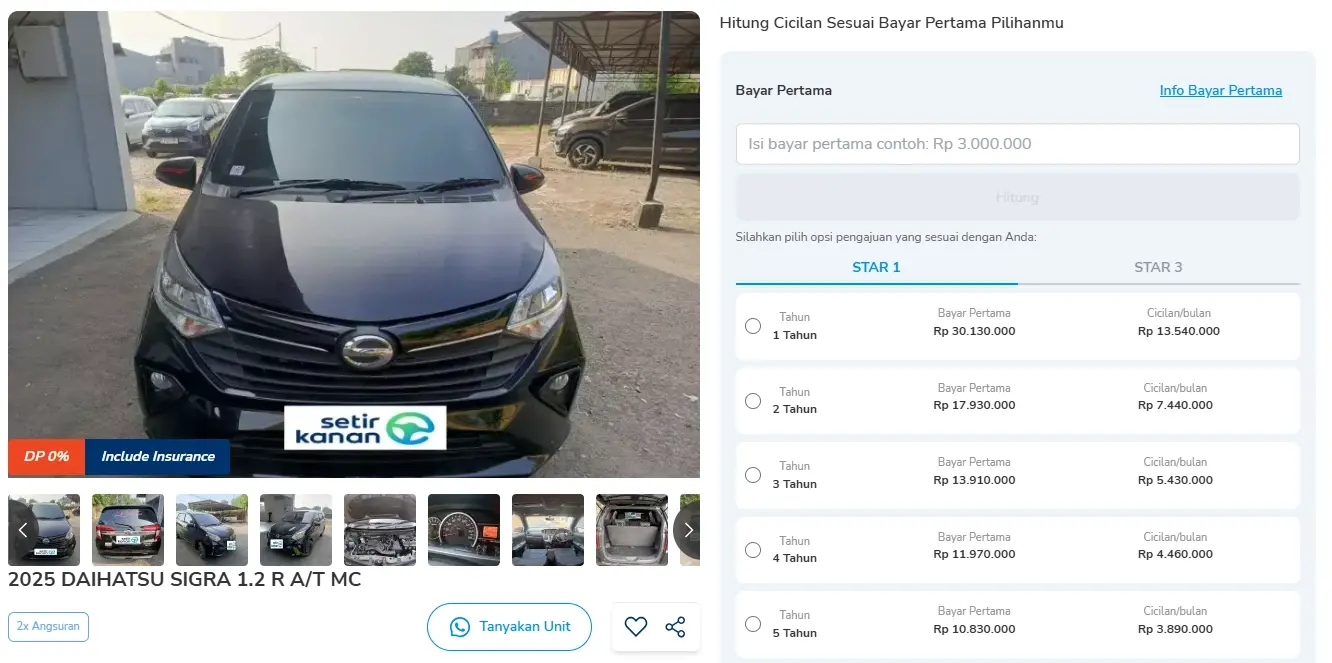Click the heart favorite icon
1332x663 pixels.
pos(636,627)
